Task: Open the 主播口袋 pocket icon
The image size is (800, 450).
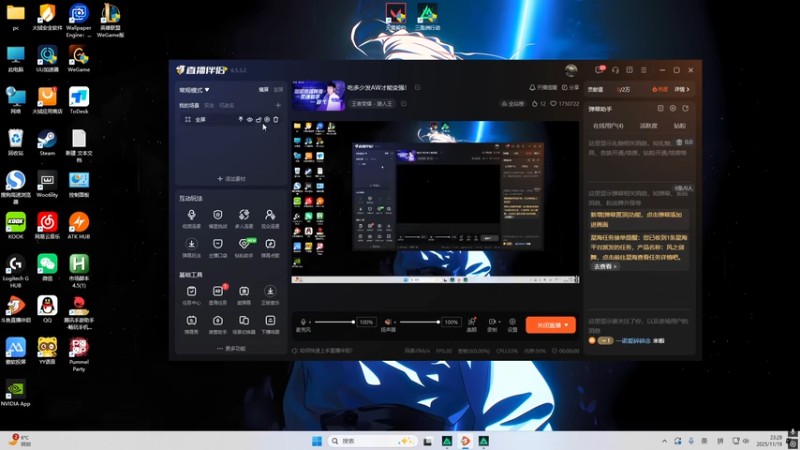Action: (x=218, y=244)
